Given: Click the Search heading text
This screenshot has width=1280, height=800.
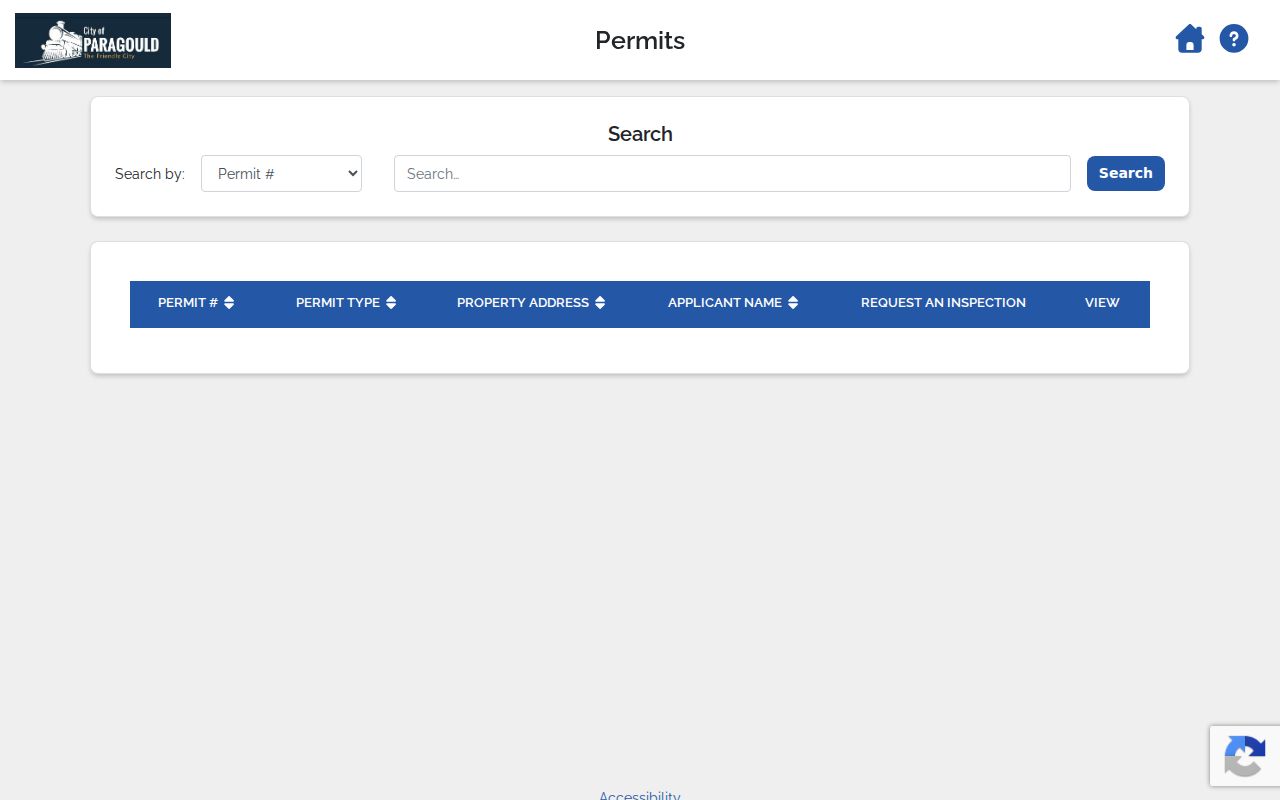Looking at the screenshot, I should tap(640, 134).
